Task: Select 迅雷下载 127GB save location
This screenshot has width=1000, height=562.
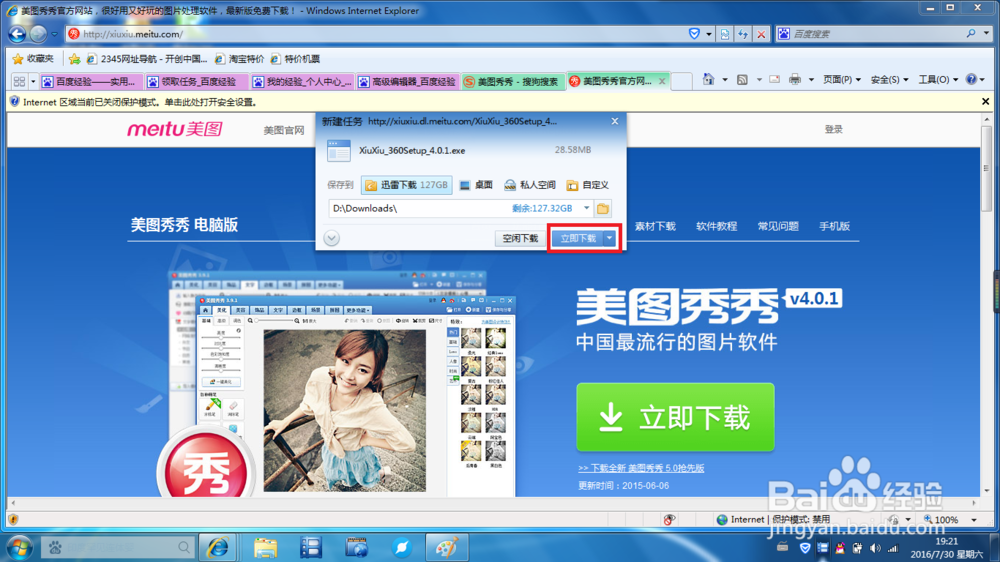Action: coord(407,185)
